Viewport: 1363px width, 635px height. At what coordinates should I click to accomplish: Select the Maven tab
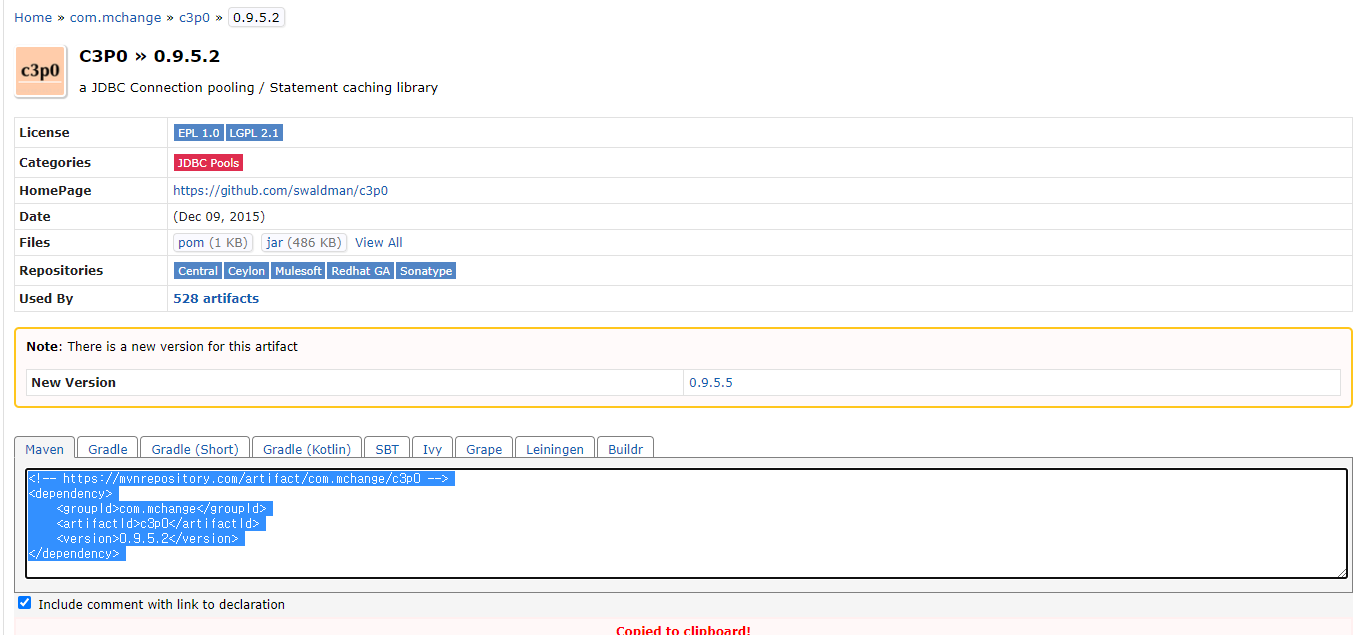(44, 449)
